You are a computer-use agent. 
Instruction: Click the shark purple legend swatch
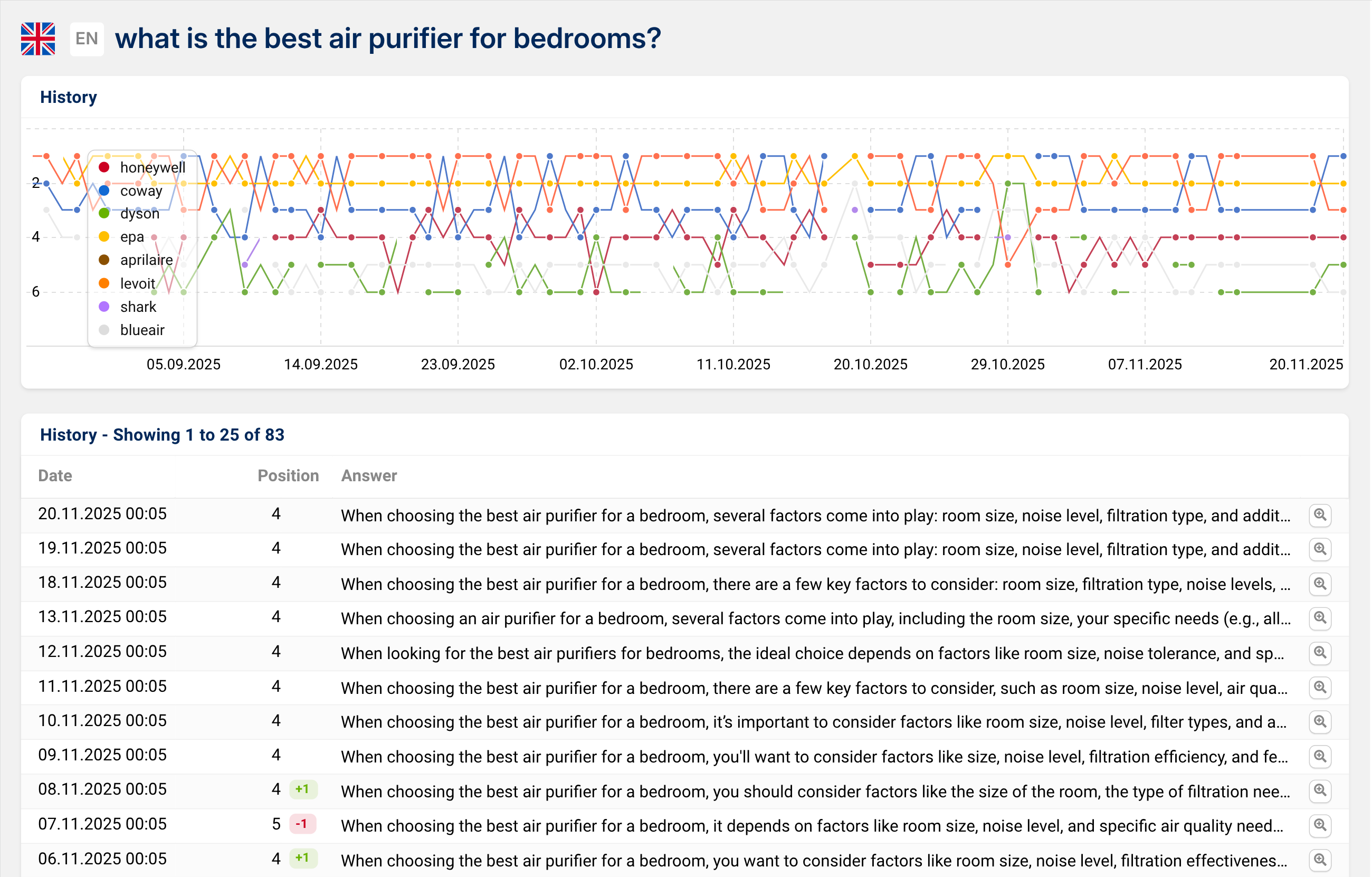click(104, 307)
